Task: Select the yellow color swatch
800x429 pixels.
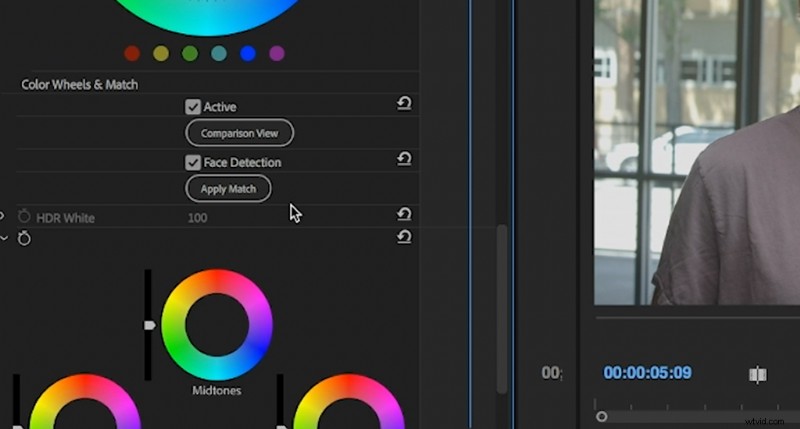Action: pos(161,54)
